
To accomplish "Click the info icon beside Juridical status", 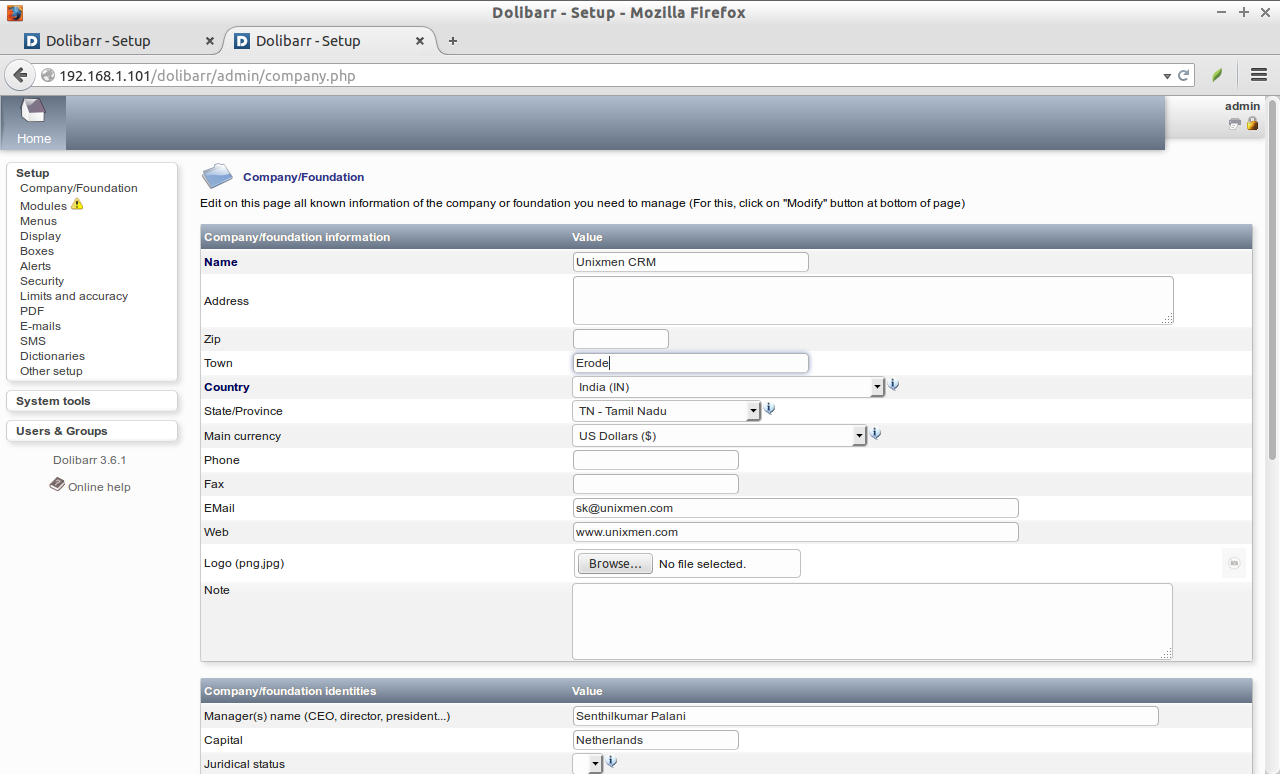I will pos(612,762).
